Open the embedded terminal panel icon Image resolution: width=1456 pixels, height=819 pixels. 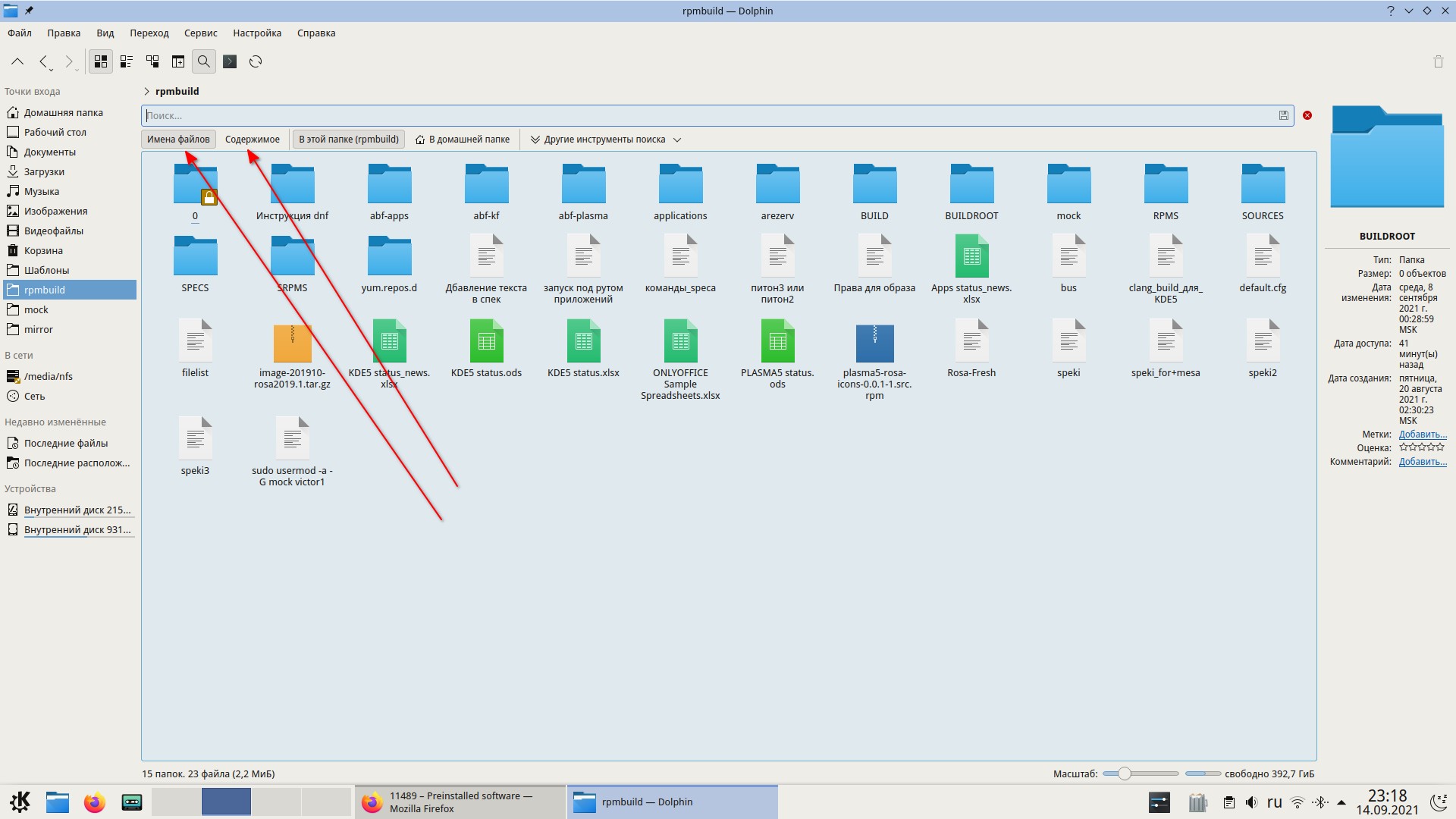coord(230,61)
